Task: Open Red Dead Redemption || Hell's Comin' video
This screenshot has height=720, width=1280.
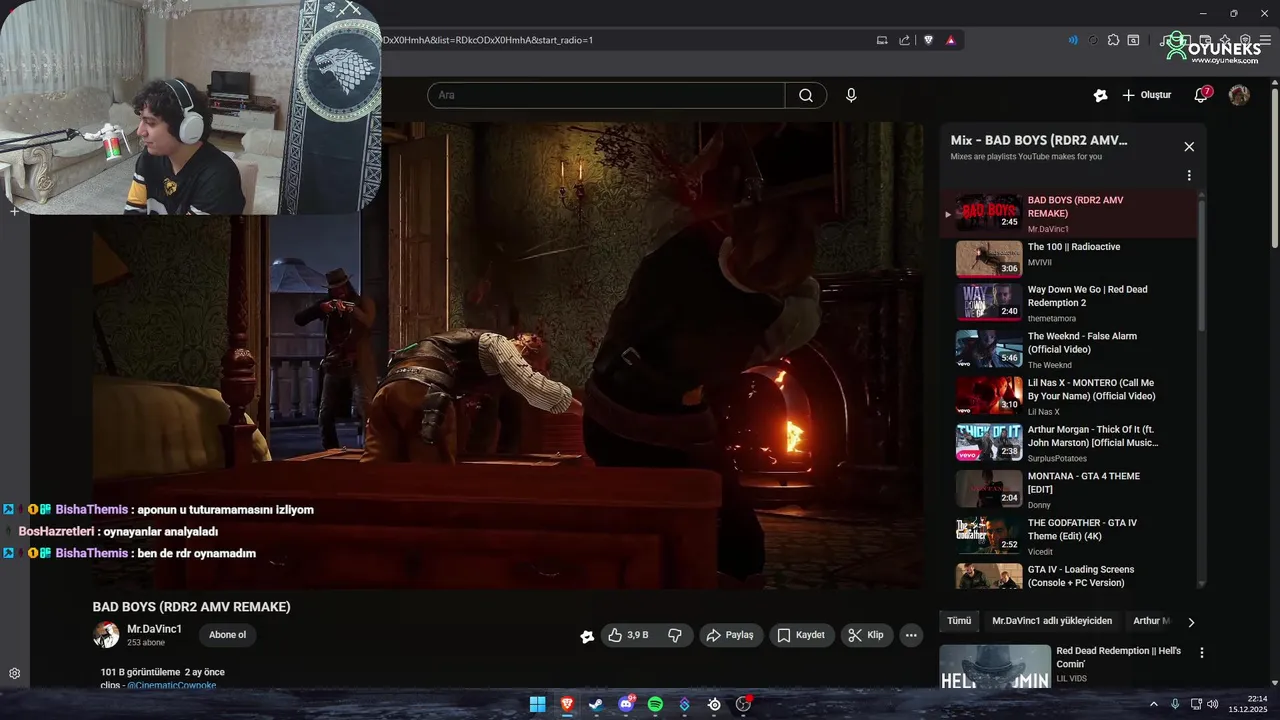Action: [1065, 665]
